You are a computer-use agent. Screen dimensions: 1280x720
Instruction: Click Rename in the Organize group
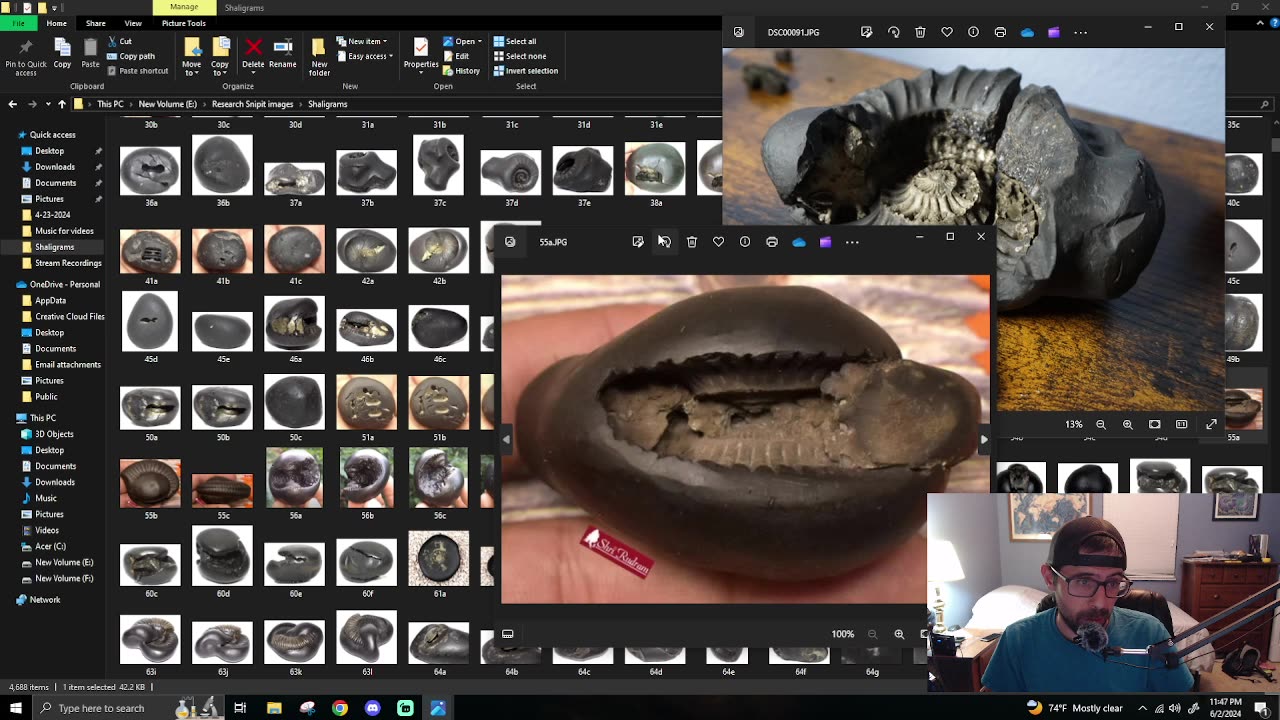(283, 54)
